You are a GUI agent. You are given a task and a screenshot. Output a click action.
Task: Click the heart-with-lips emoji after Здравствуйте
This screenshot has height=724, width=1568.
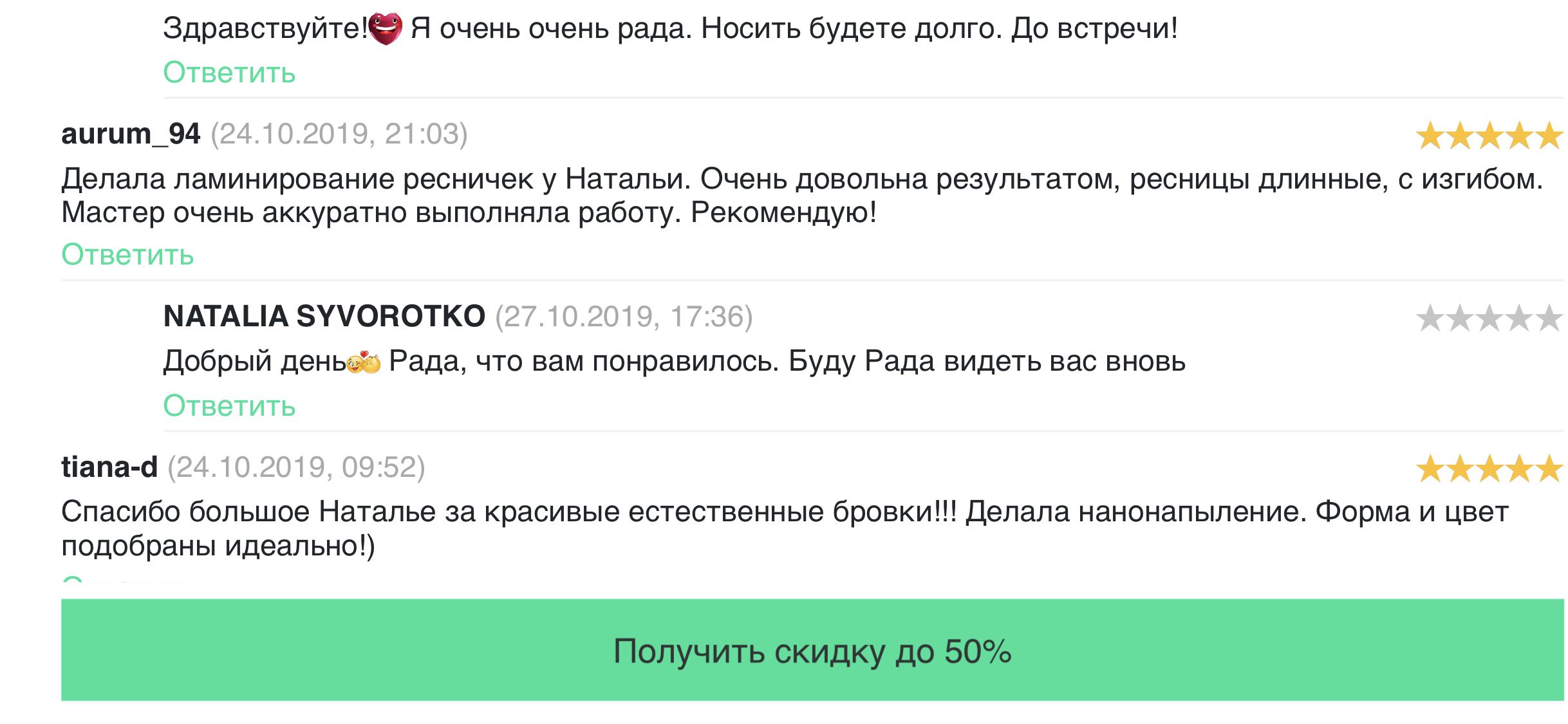386,29
